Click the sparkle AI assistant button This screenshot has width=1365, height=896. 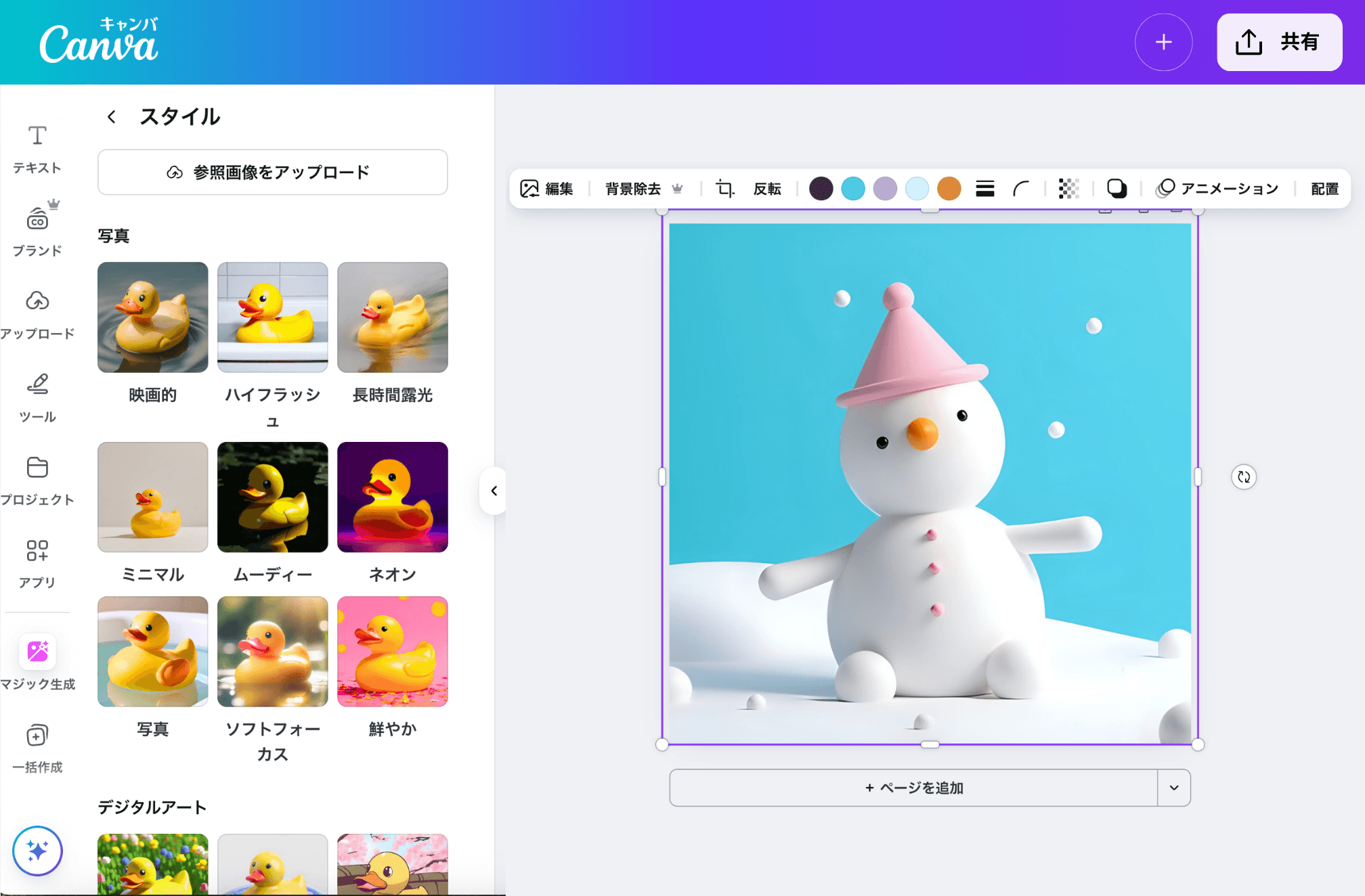(37, 851)
